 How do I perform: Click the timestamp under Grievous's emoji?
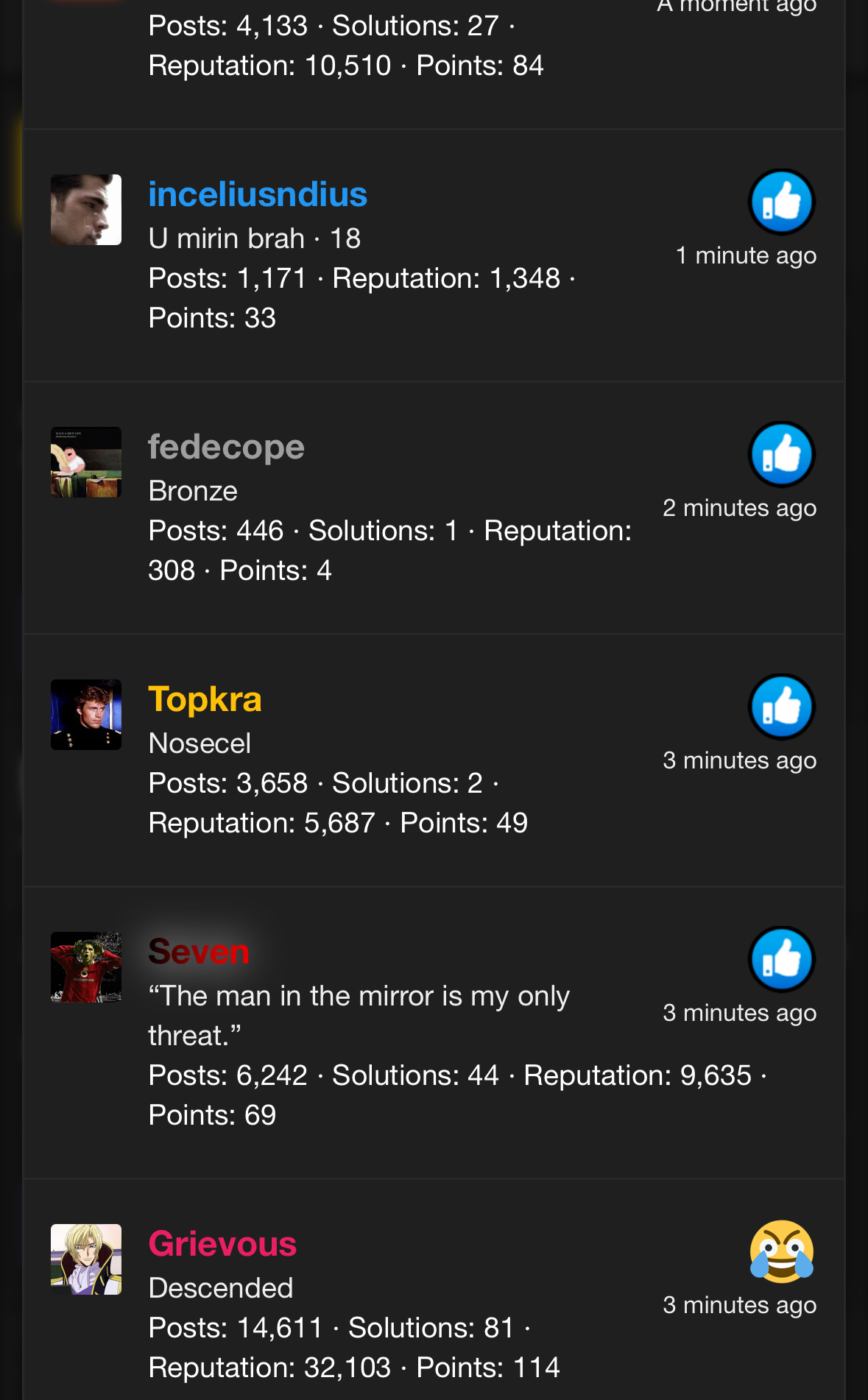[739, 1305]
